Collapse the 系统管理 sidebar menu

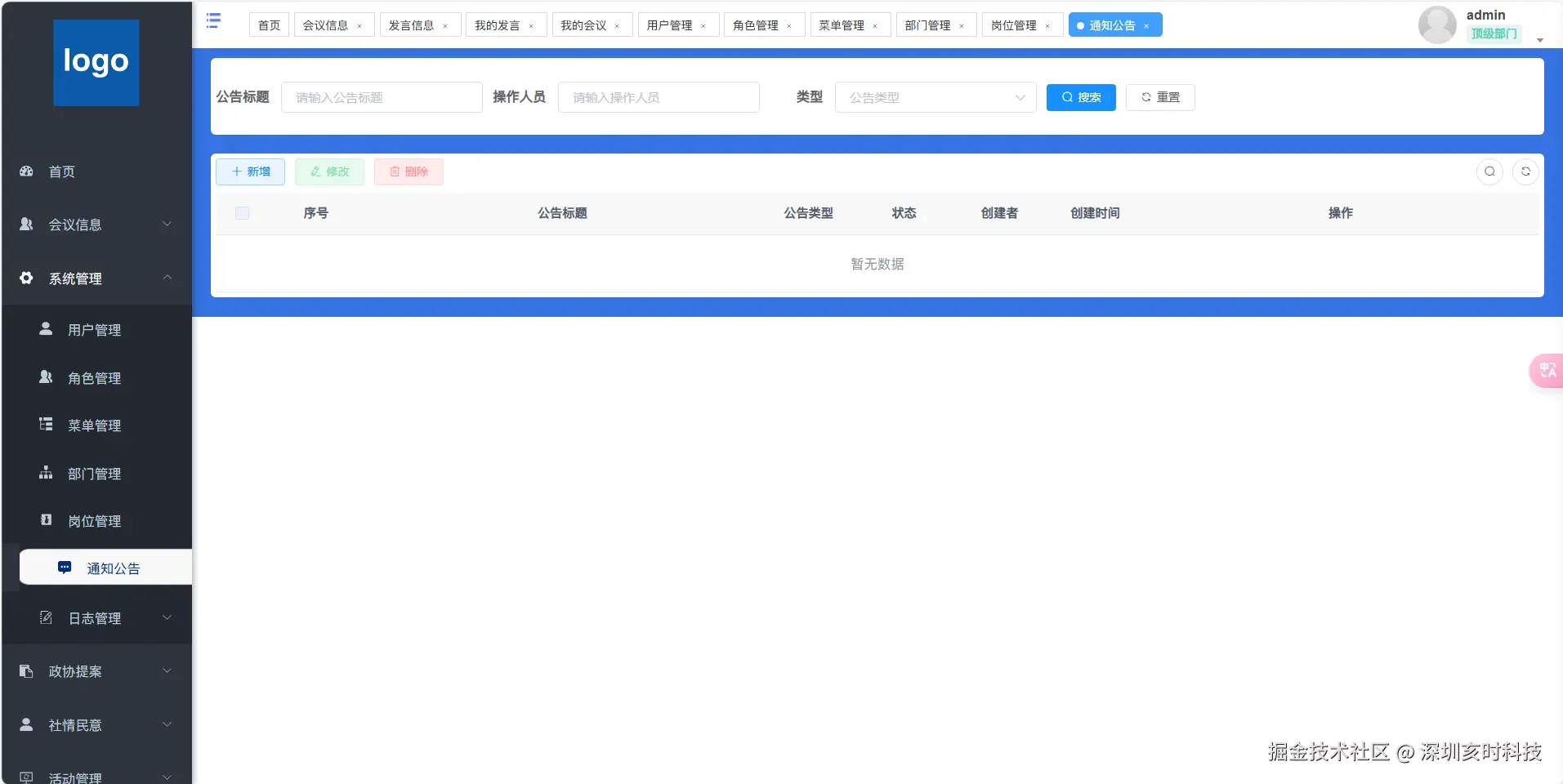tap(167, 278)
